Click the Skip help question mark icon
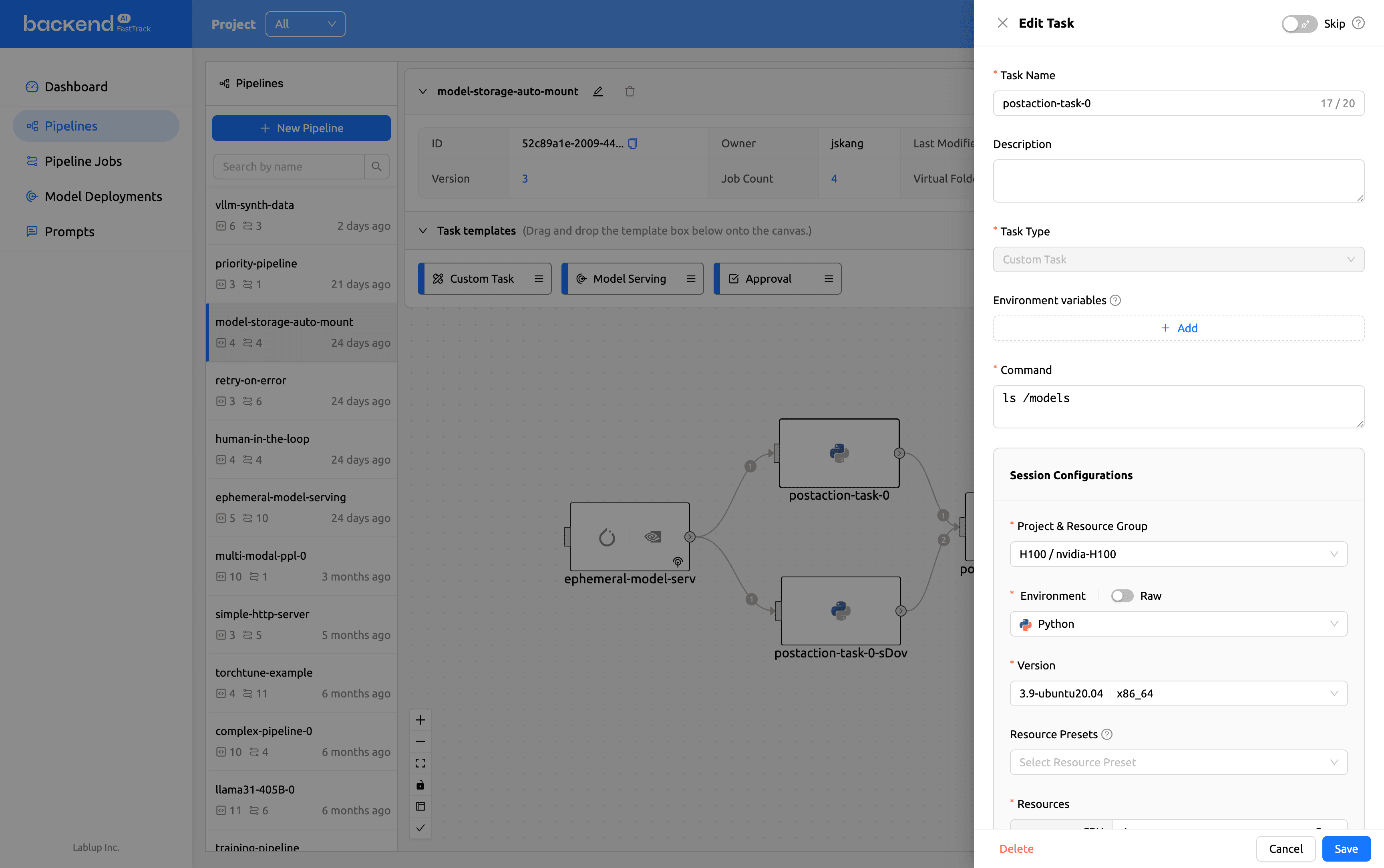1384x868 pixels. tap(1358, 23)
